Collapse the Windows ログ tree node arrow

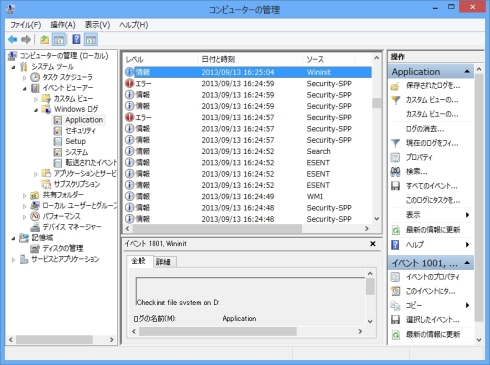(x=36, y=110)
